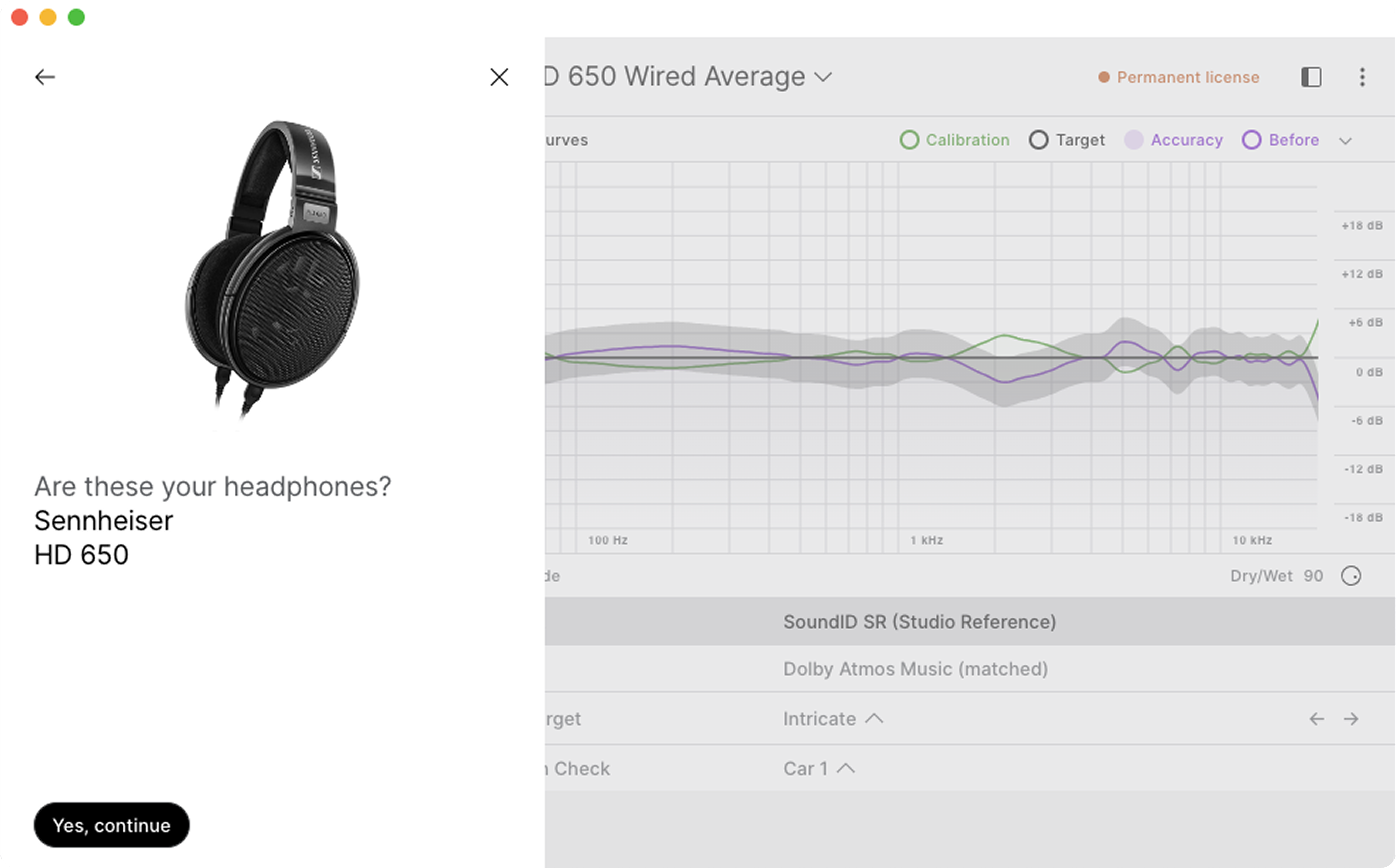Collapse the Intricate target selector
1396x868 pixels.
(874, 718)
